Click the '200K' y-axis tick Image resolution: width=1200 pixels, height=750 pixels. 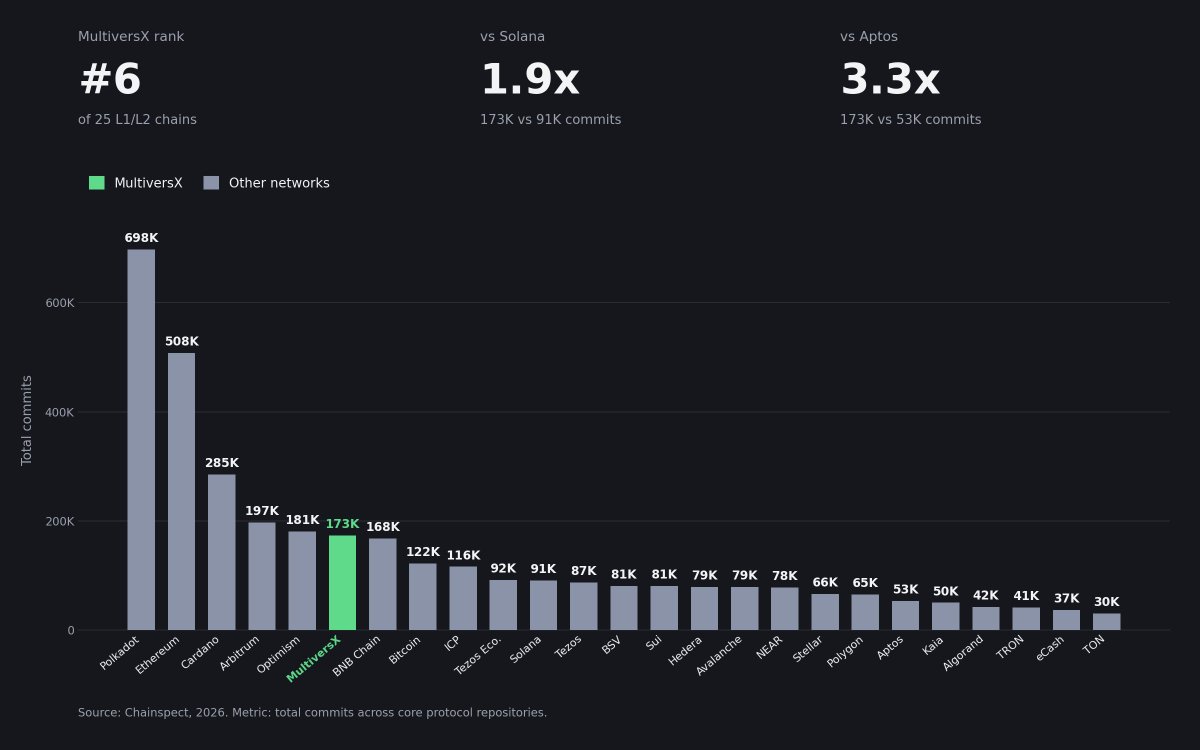(x=60, y=521)
